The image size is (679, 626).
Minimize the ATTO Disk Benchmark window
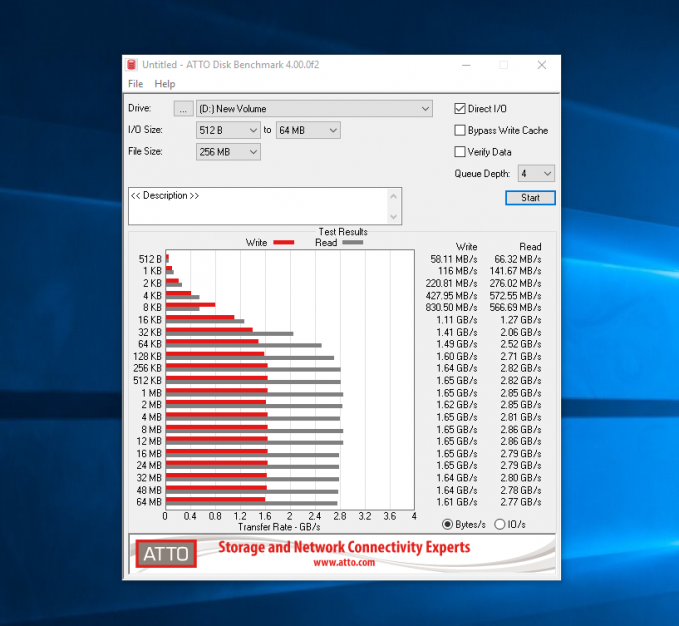point(466,65)
